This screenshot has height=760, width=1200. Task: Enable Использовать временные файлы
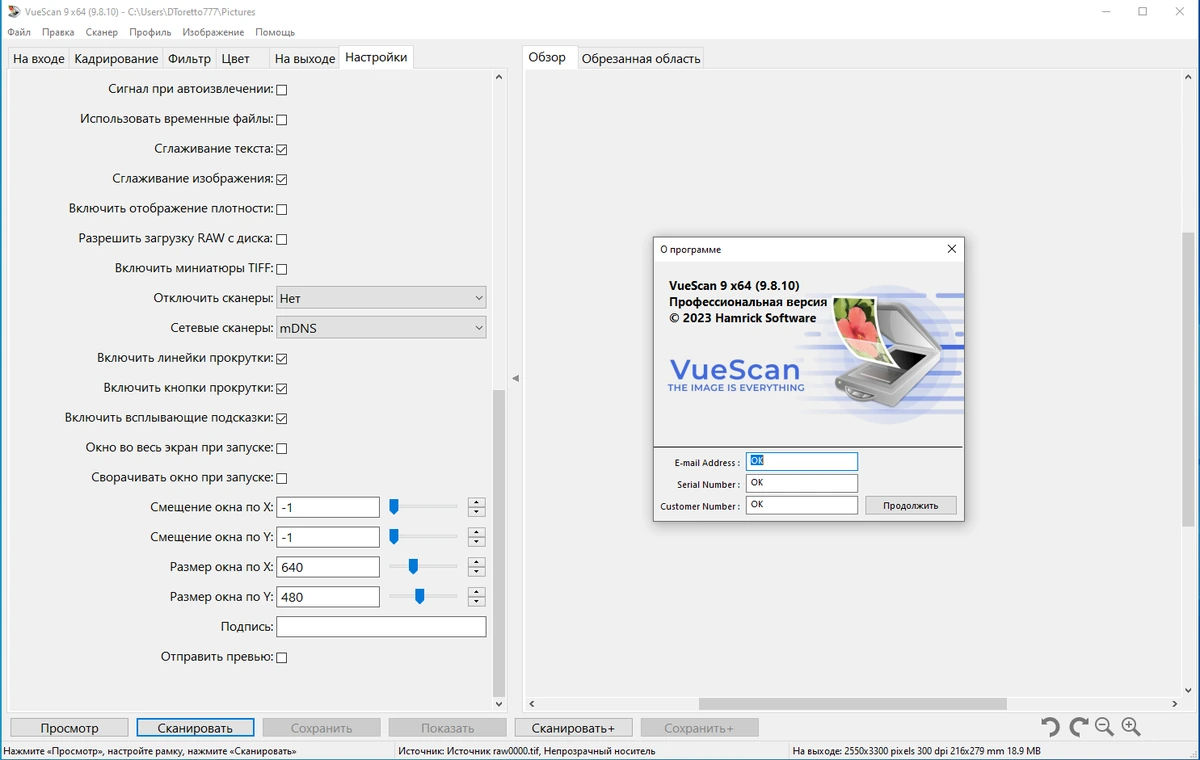tap(281, 120)
